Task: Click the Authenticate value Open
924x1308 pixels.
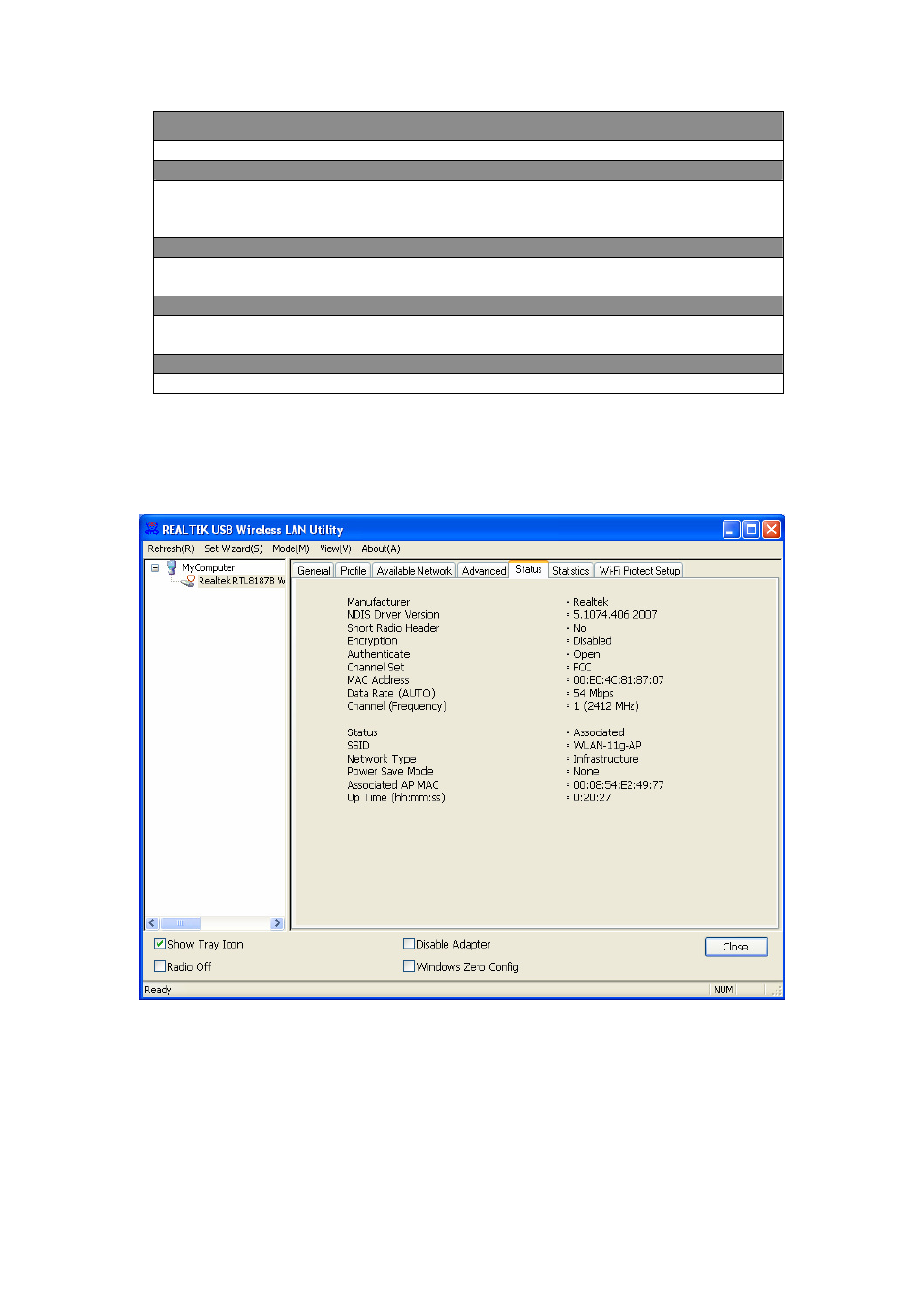Action: tap(587, 655)
